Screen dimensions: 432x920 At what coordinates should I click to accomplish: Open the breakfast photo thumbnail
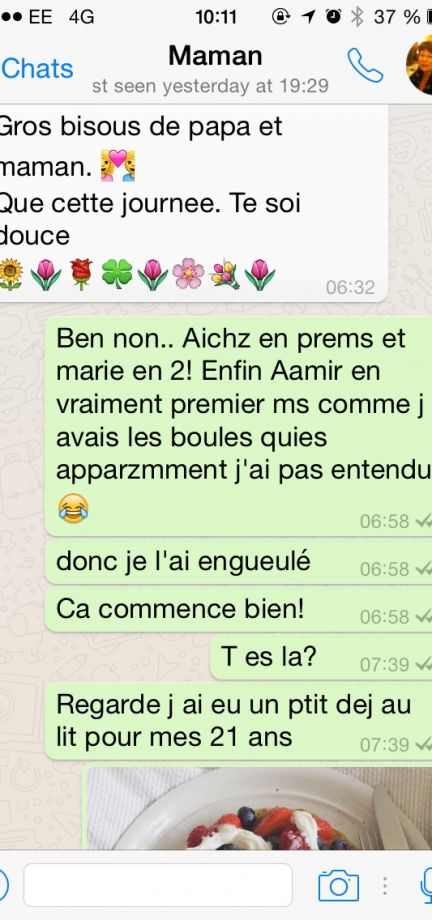pos(258,807)
